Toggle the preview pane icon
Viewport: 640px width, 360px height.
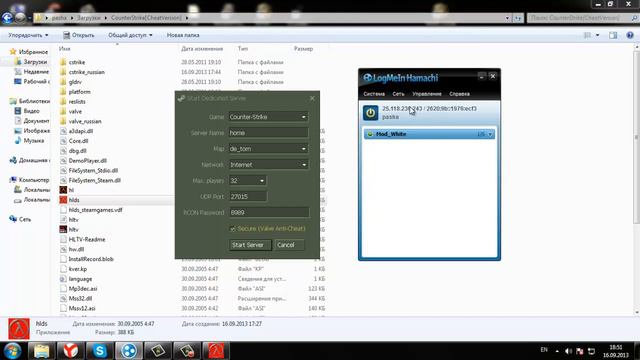tap(613, 35)
